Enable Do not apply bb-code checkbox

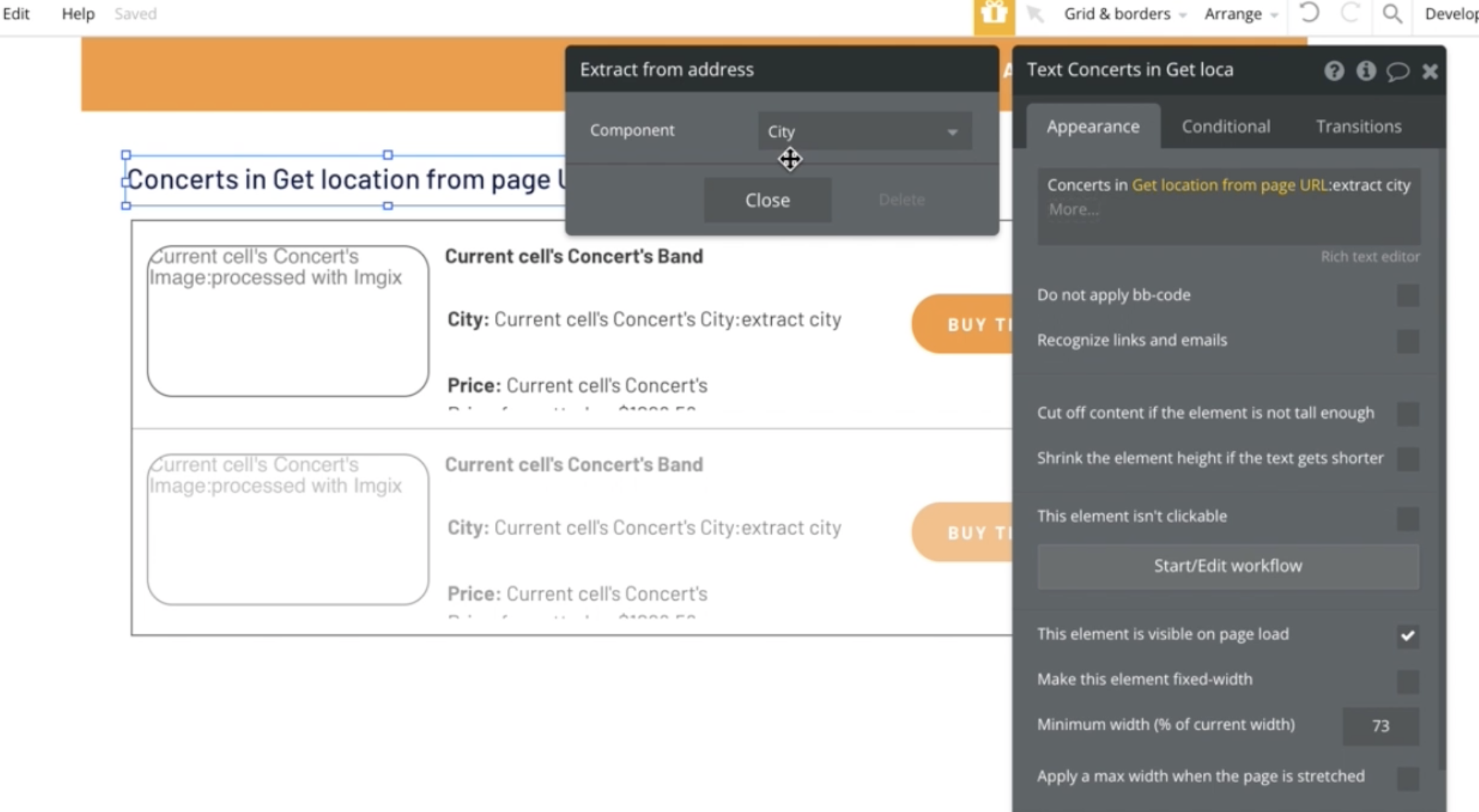tap(1408, 296)
